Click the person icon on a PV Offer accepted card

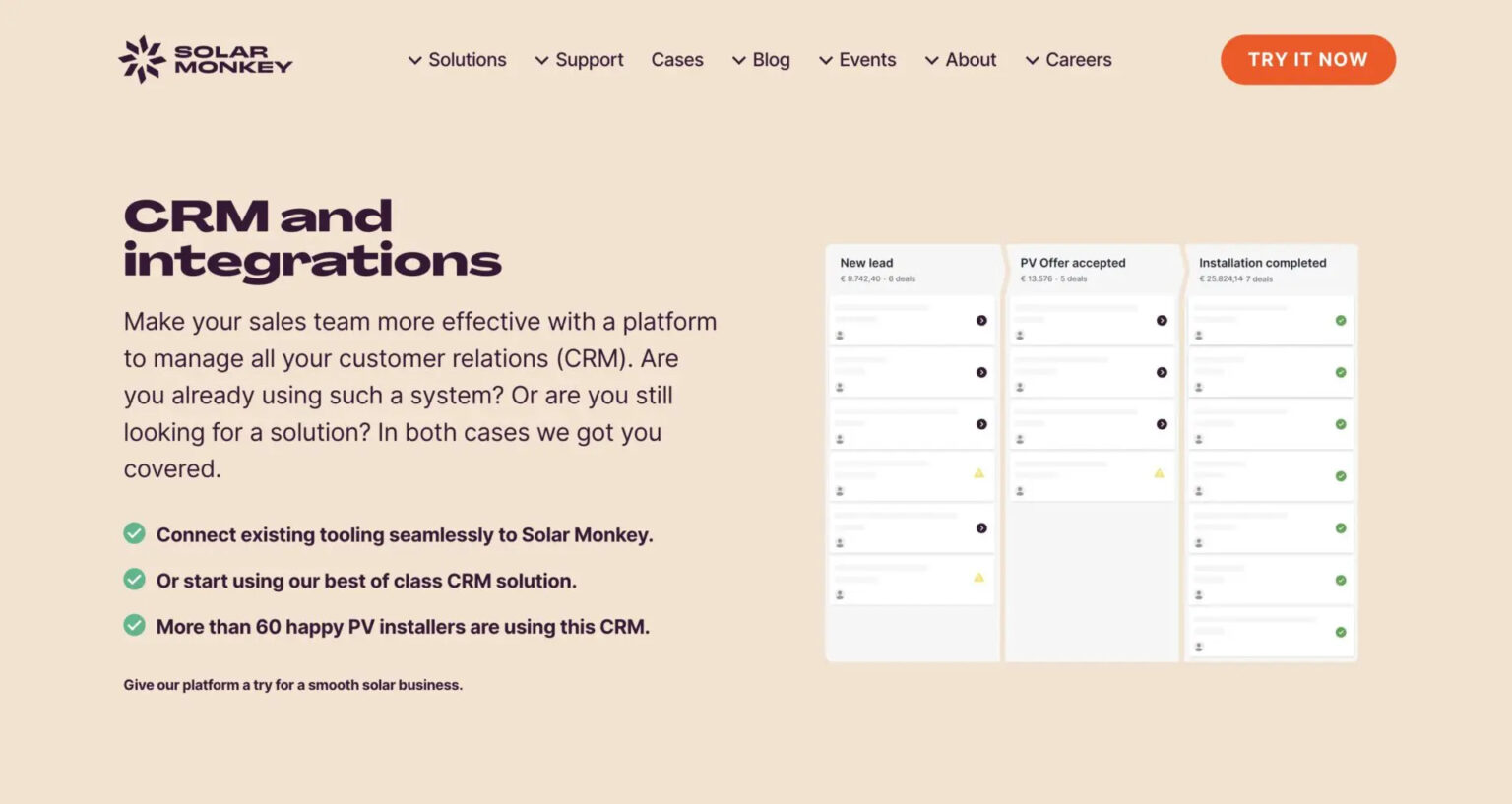tap(1020, 336)
